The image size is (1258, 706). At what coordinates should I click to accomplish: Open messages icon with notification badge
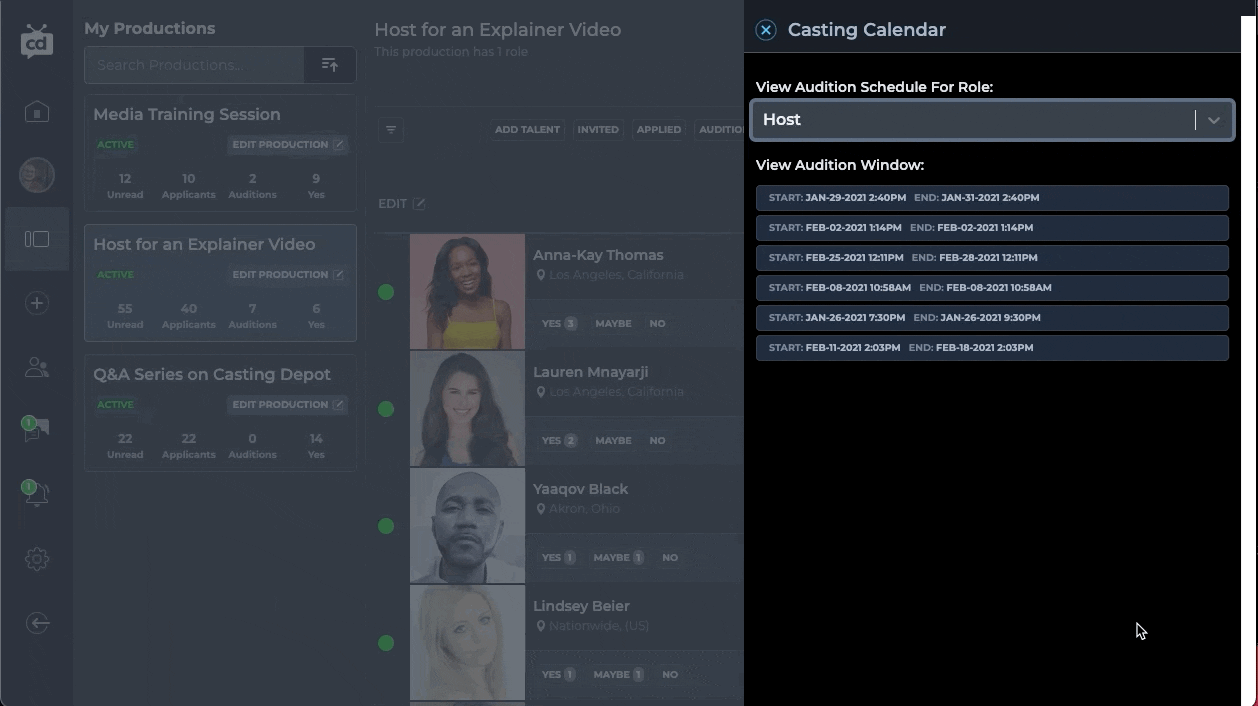36,430
